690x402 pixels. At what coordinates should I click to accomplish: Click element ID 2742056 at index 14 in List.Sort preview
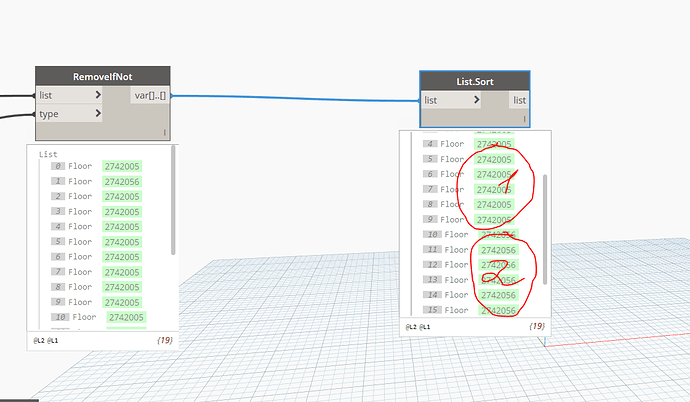pos(498,295)
